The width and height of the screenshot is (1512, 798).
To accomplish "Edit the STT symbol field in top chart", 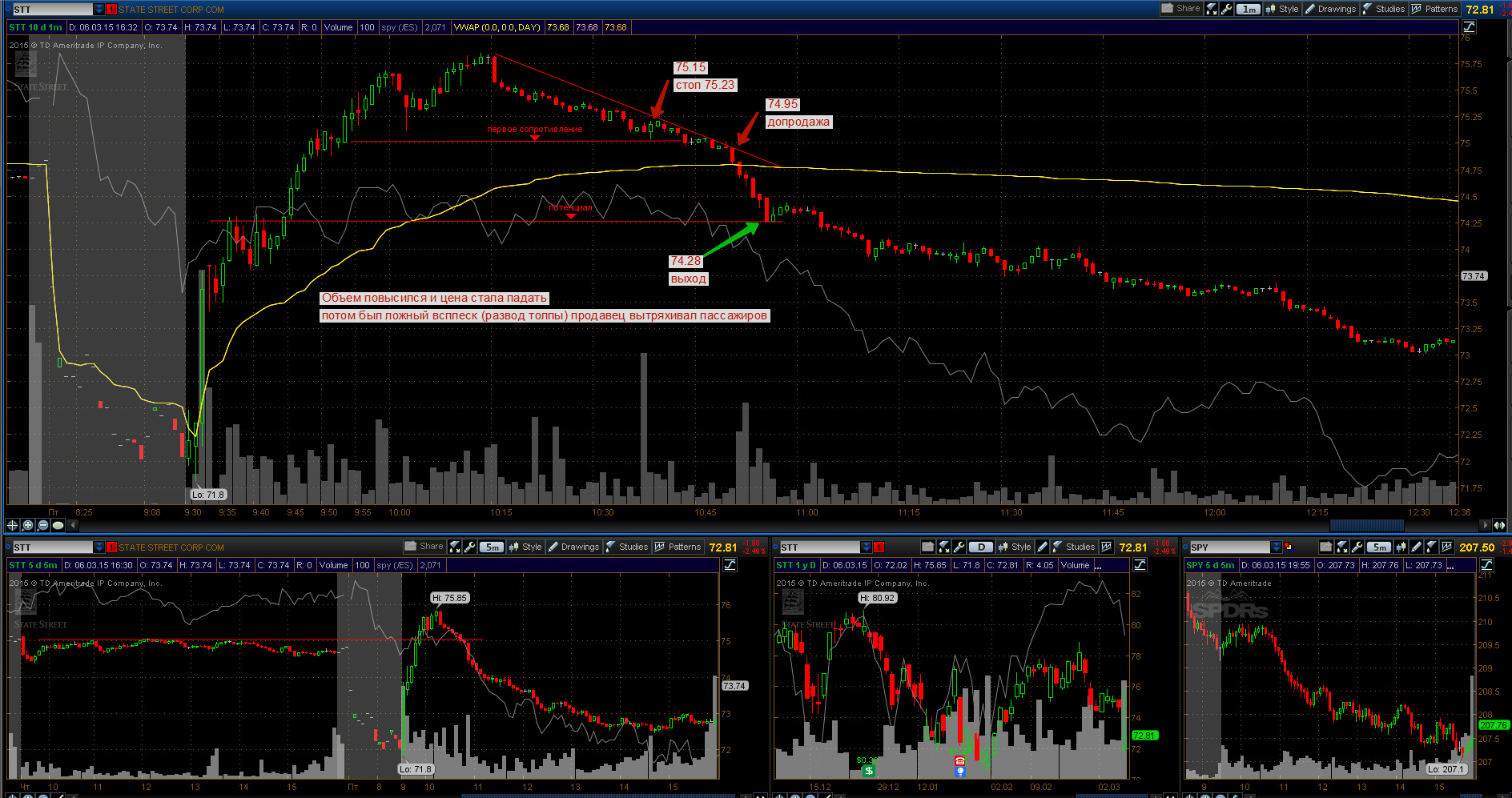I will [x=53, y=10].
